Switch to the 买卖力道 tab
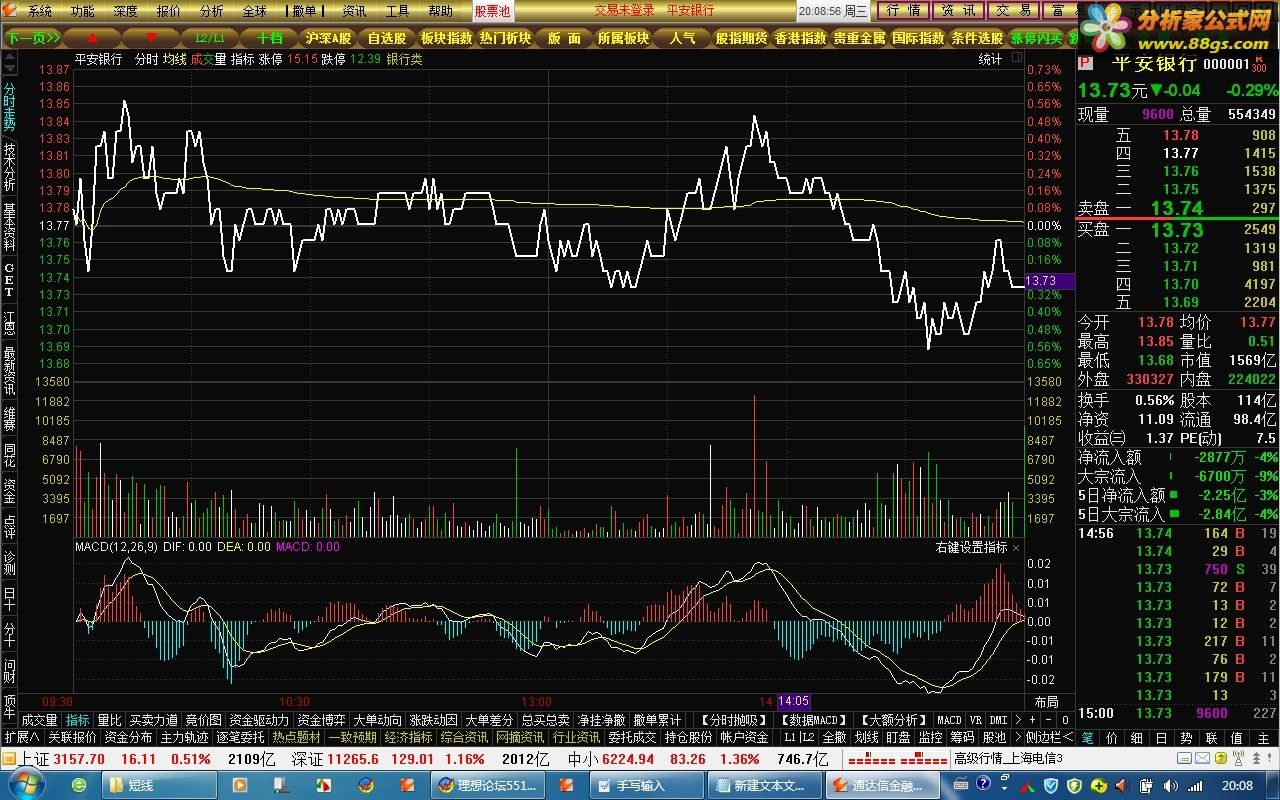This screenshot has width=1280, height=800. [x=153, y=720]
